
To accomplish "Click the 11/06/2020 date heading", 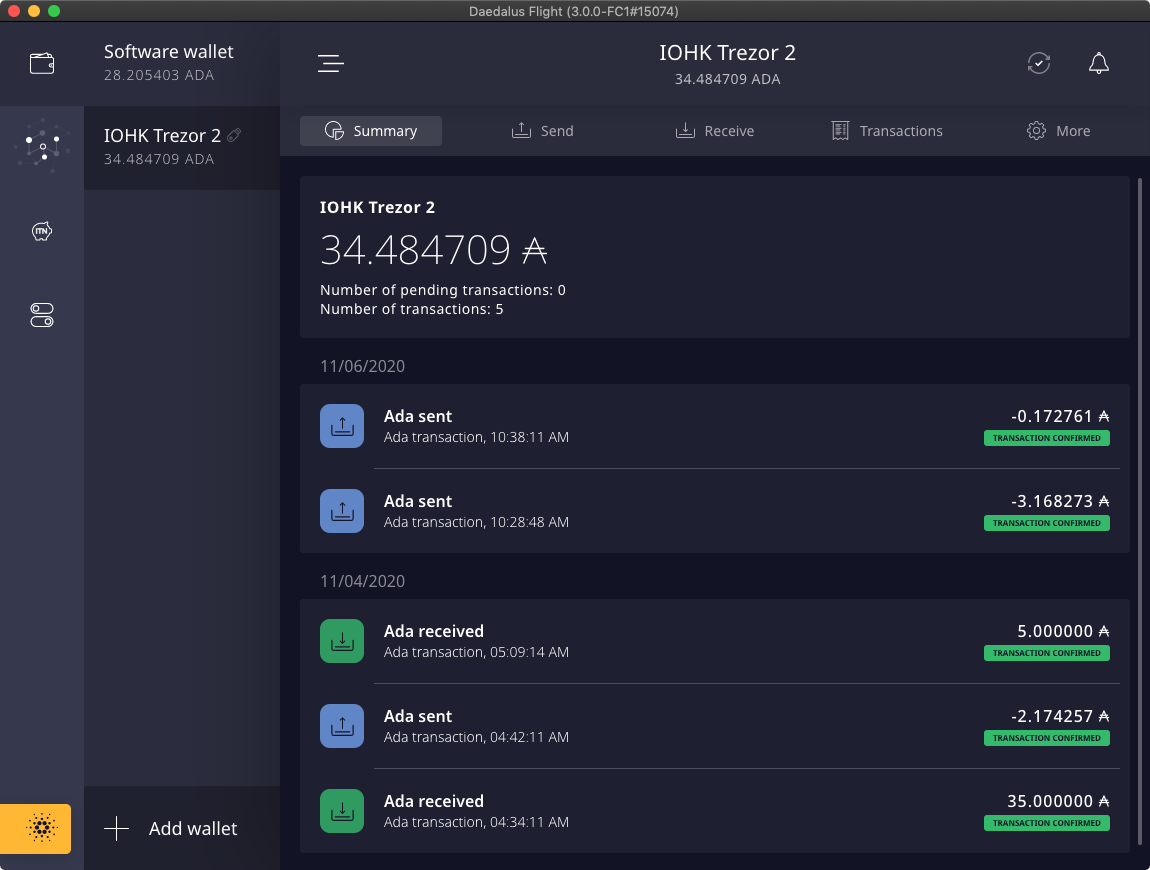I will coord(362,366).
